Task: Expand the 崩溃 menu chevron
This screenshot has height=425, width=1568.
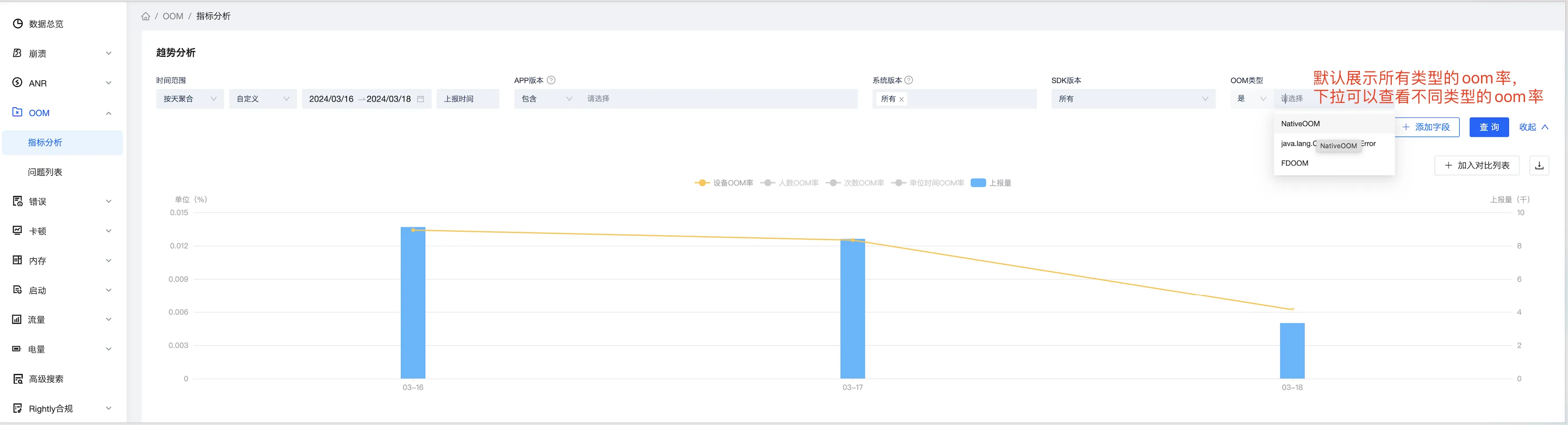Action: 108,54
